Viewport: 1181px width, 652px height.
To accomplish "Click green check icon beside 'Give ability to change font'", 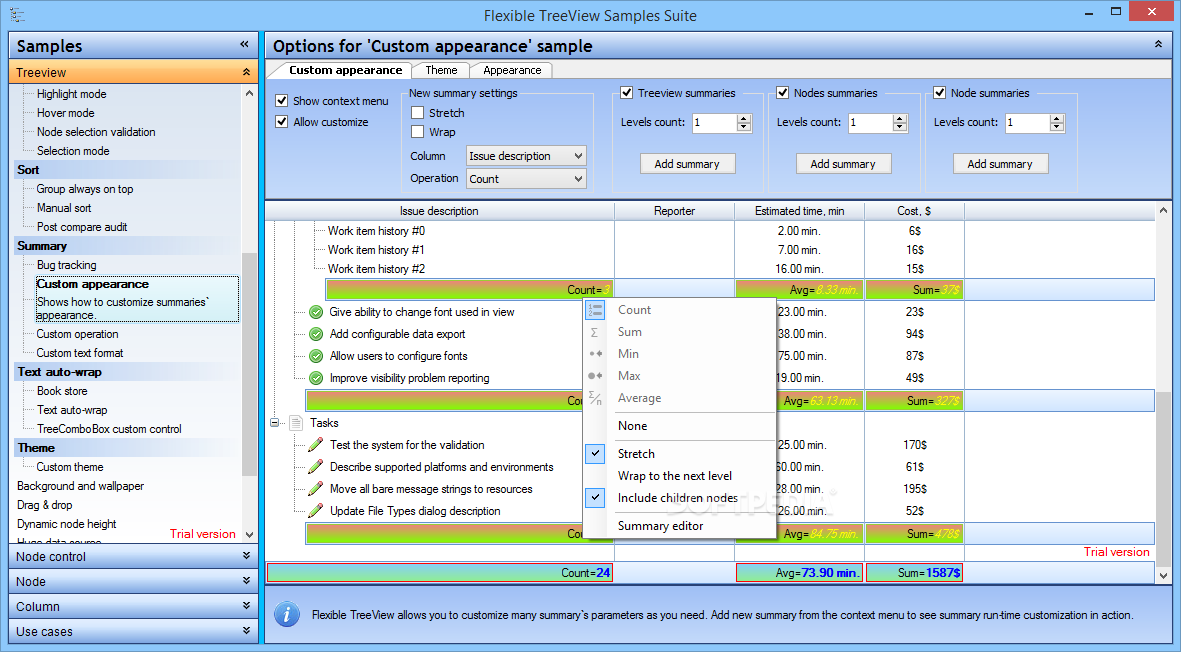I will point(316,312).
